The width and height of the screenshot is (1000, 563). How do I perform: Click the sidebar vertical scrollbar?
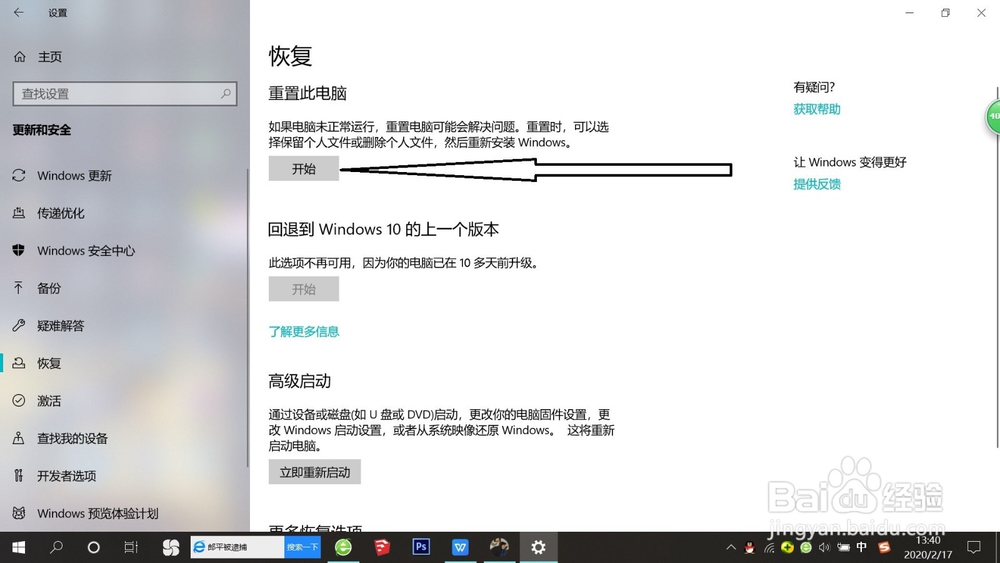(247, 318)
